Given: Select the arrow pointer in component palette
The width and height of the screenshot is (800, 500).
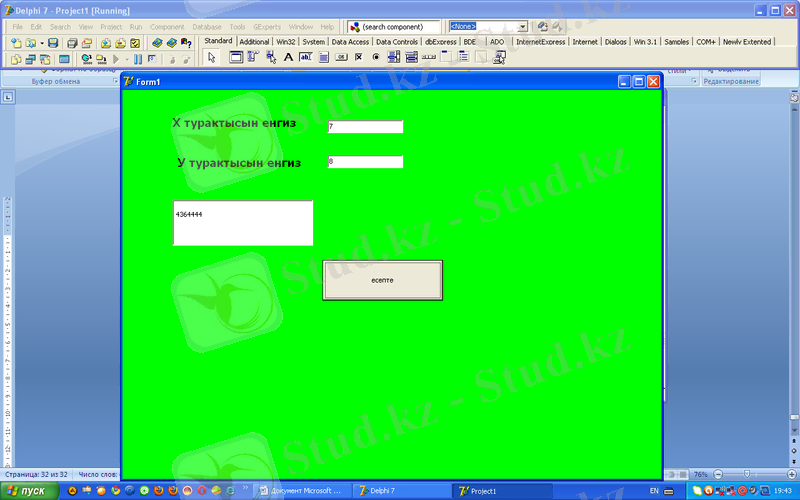Looking at the screenshot, I should (212, 58).
